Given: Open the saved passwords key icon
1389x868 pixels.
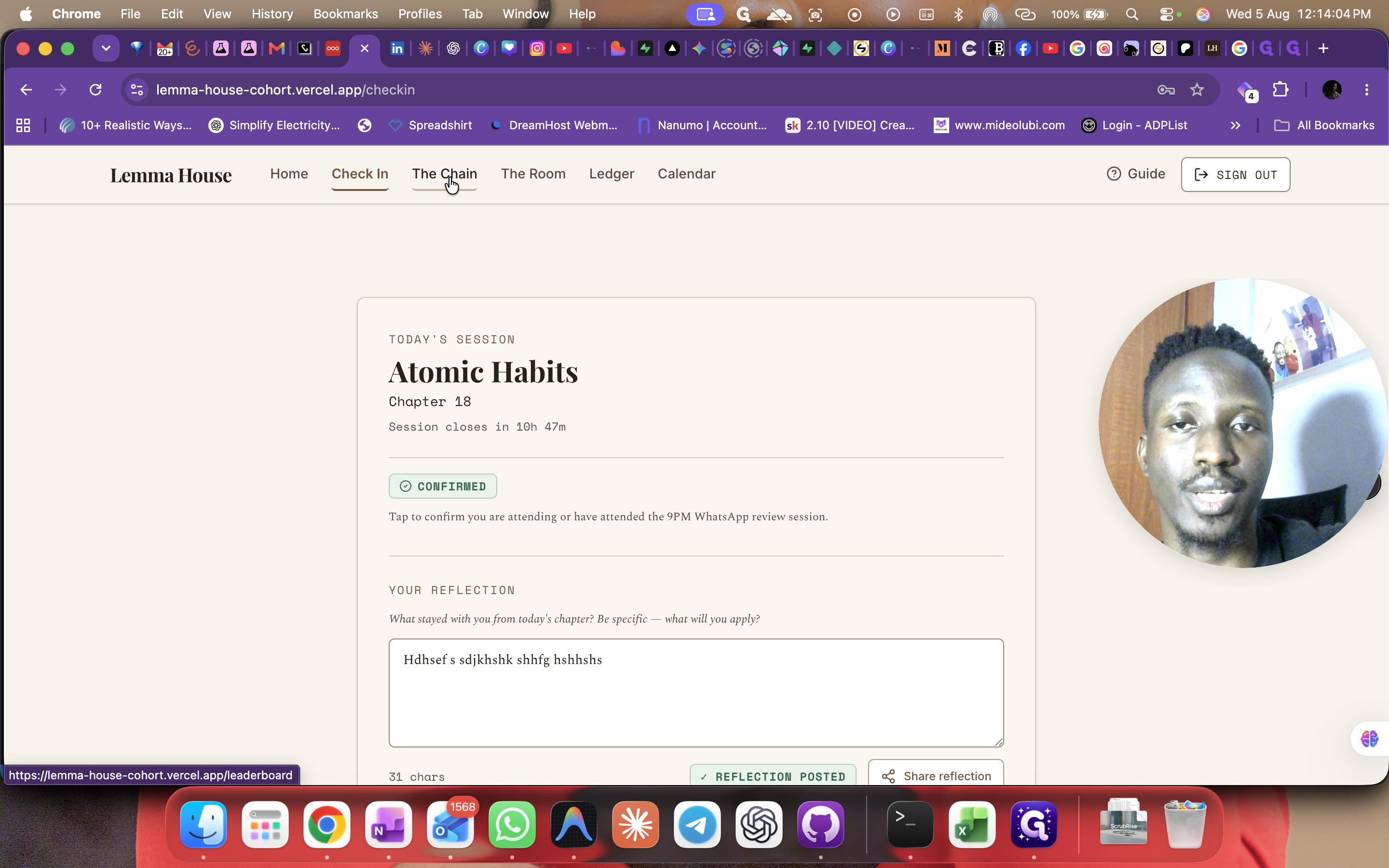Looking at the screenshot, I should click(1166, 90).
